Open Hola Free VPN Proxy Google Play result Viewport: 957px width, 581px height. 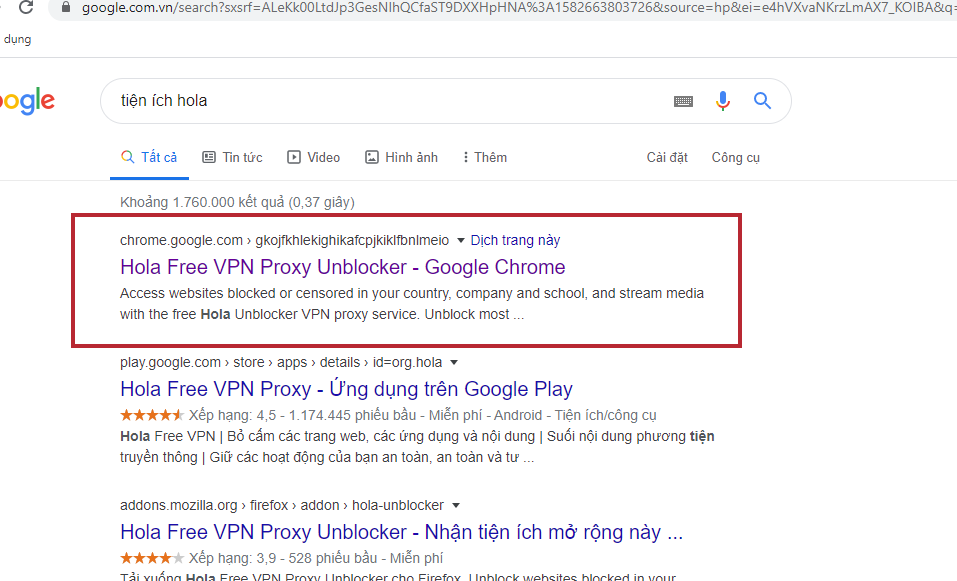coord(346,389)
